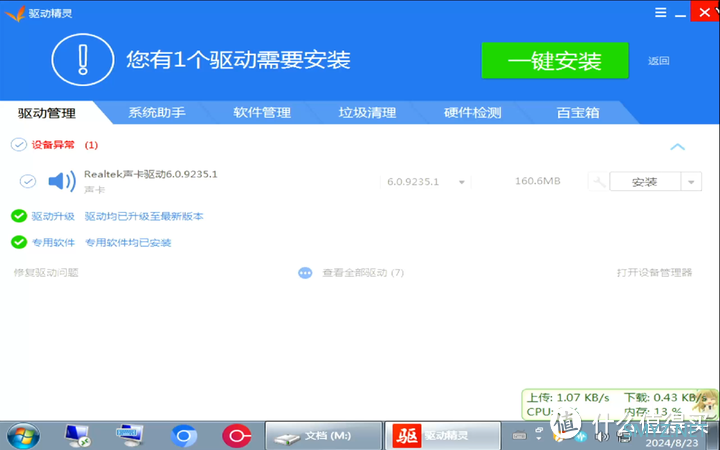Collapse the 设备异常 section chevron
This screenshot has height=450, width=720.
pos(677,147)
